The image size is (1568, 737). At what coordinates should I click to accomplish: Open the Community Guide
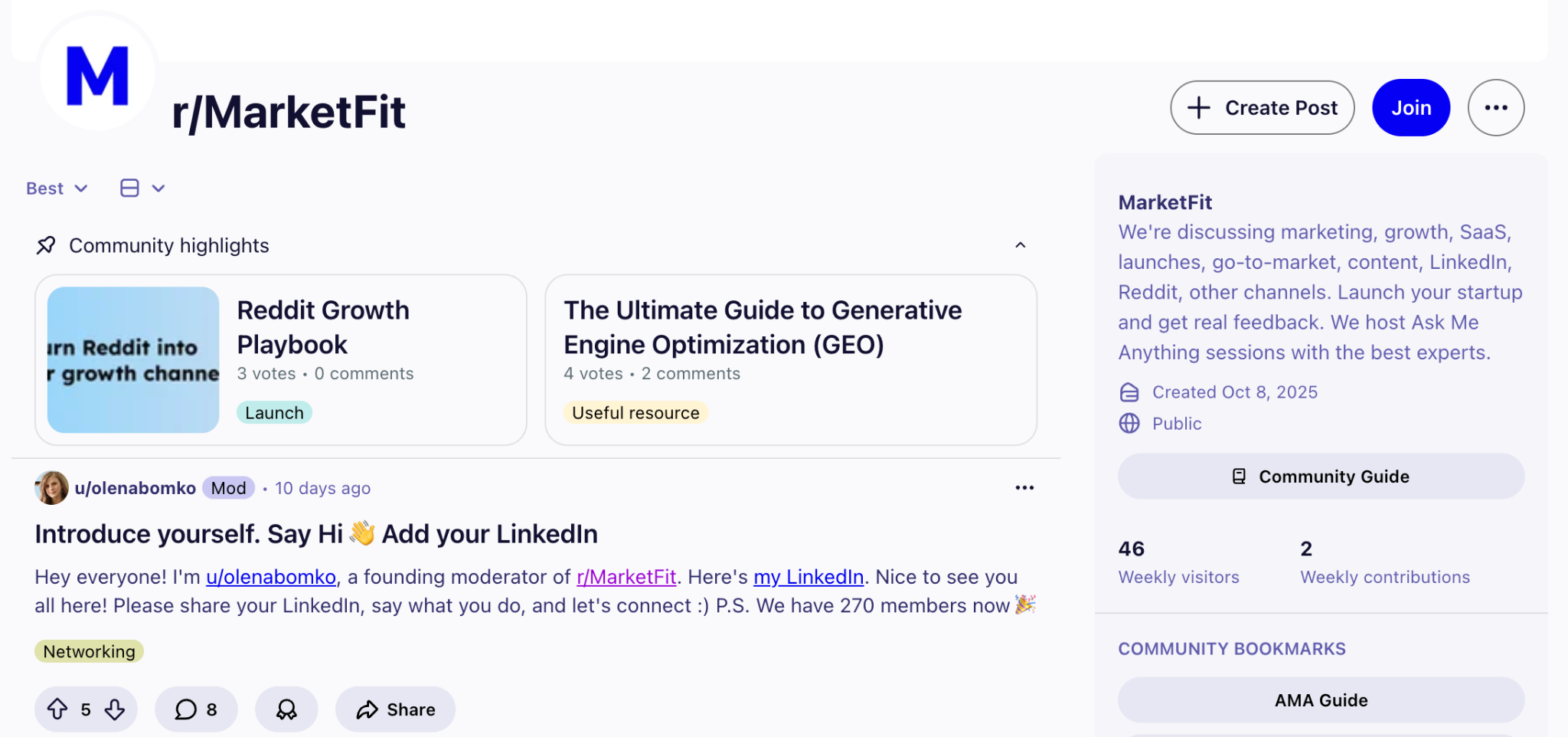(x=1321, y=477)
